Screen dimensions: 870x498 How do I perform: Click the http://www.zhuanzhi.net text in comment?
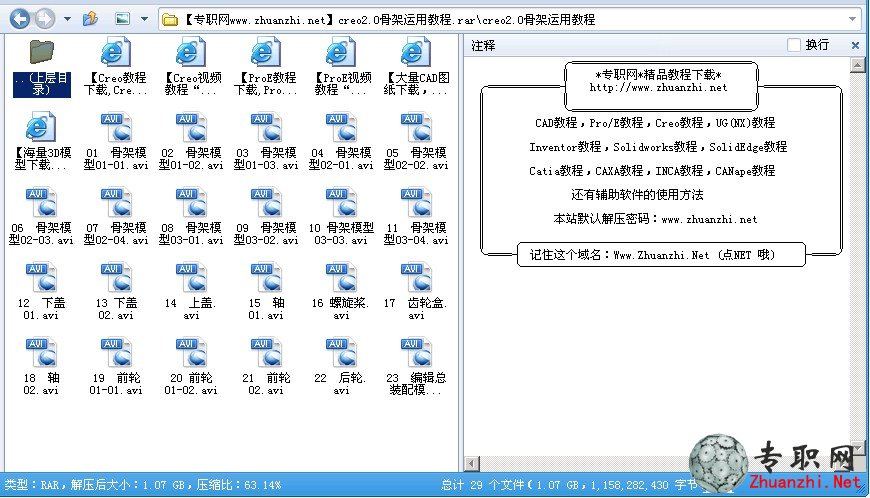point(658,88)
